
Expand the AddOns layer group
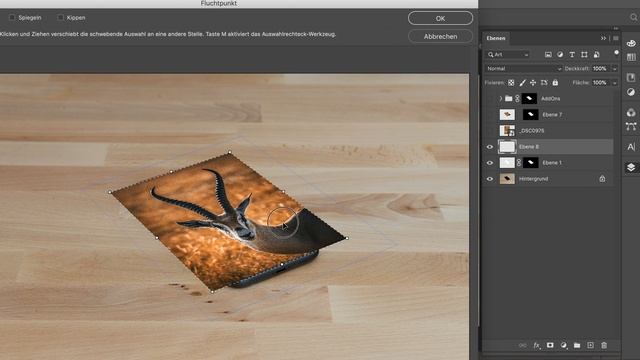[x=501, y=98]
